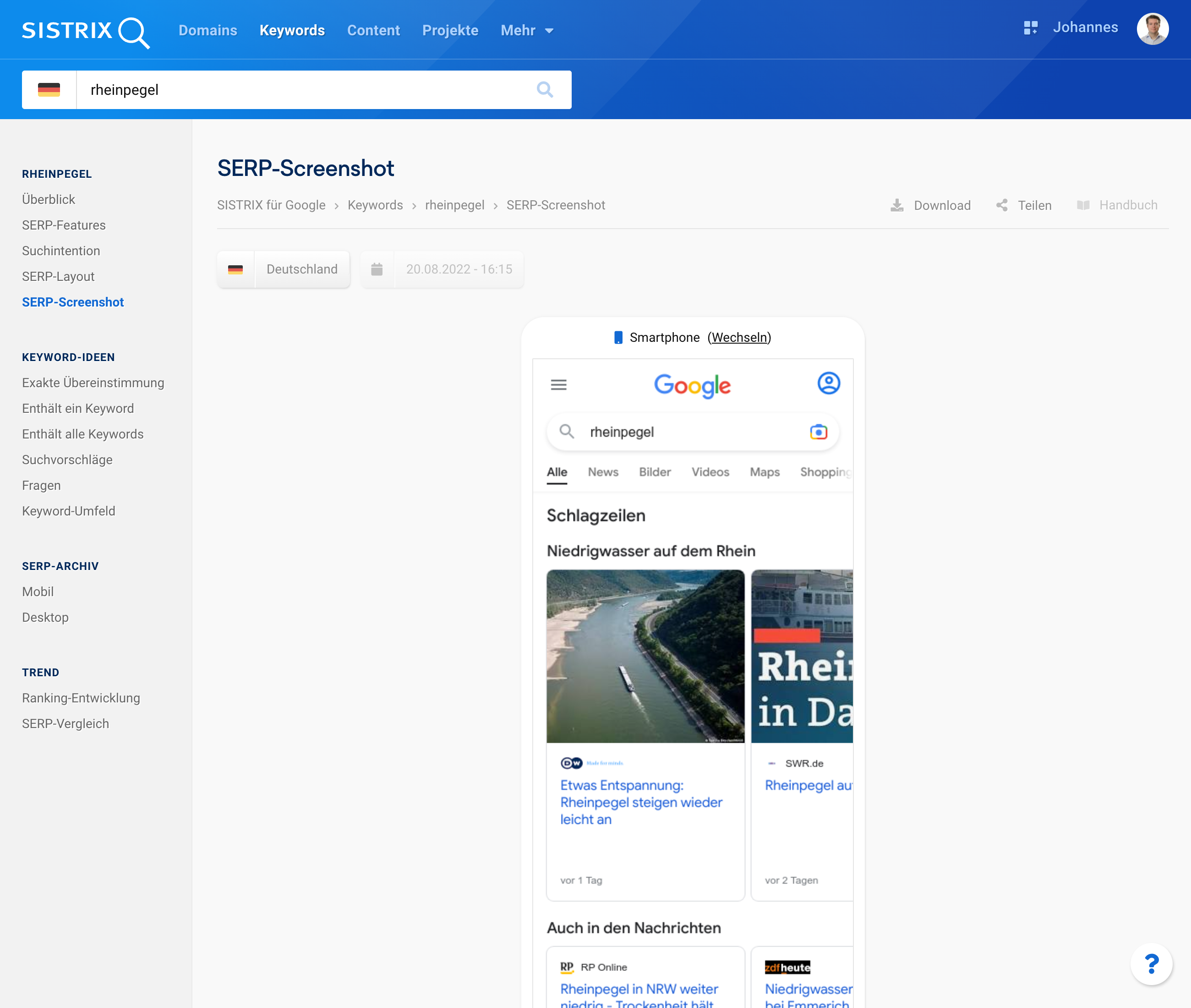The width and height of the screenshot is (1191, 1008).
Task: Go to Ranking-Entwicklung in the sidebar
Action: 81,698
